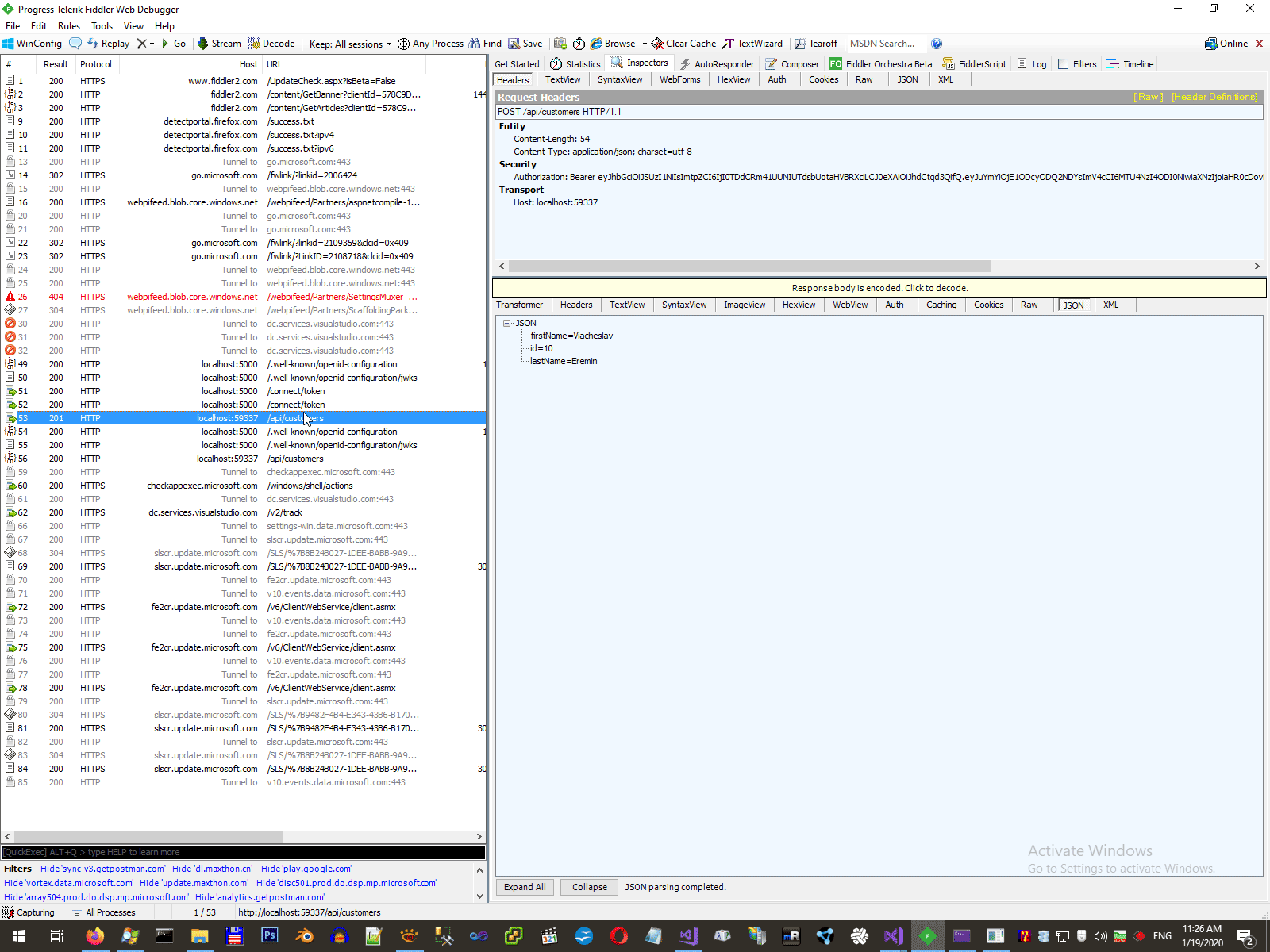1270x952 pixels.
Task: Click the camera screenshot toolbar icon
Action: pyautogui.click(x=560, y=44)
